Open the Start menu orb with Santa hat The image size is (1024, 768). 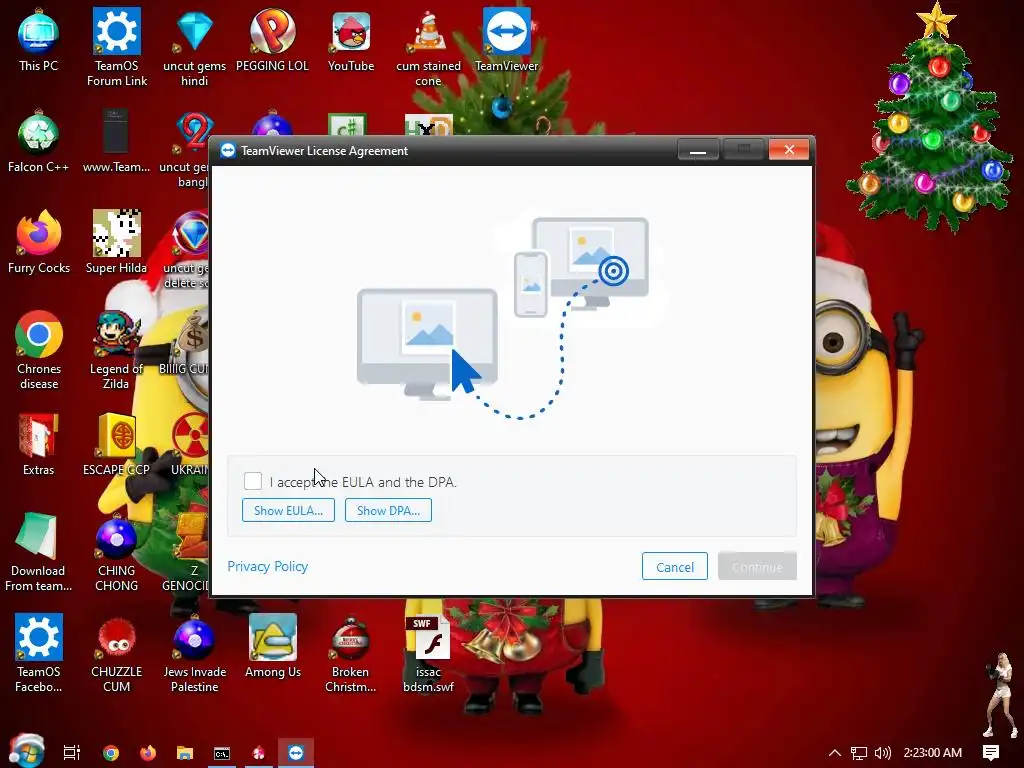(26, 751)
